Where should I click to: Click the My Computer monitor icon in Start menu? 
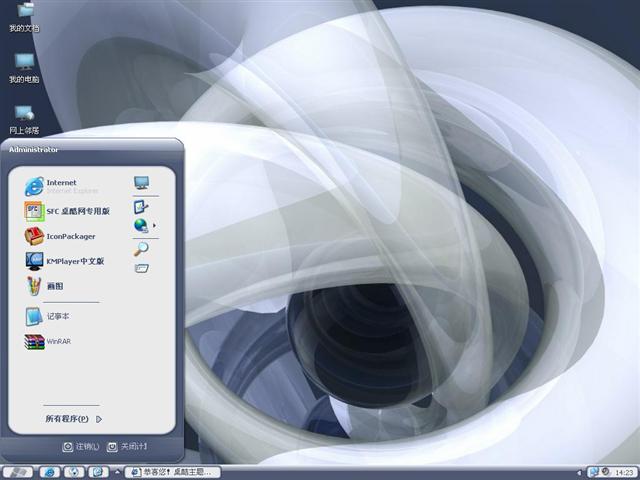pyautogui.click(x=141, y=183)
